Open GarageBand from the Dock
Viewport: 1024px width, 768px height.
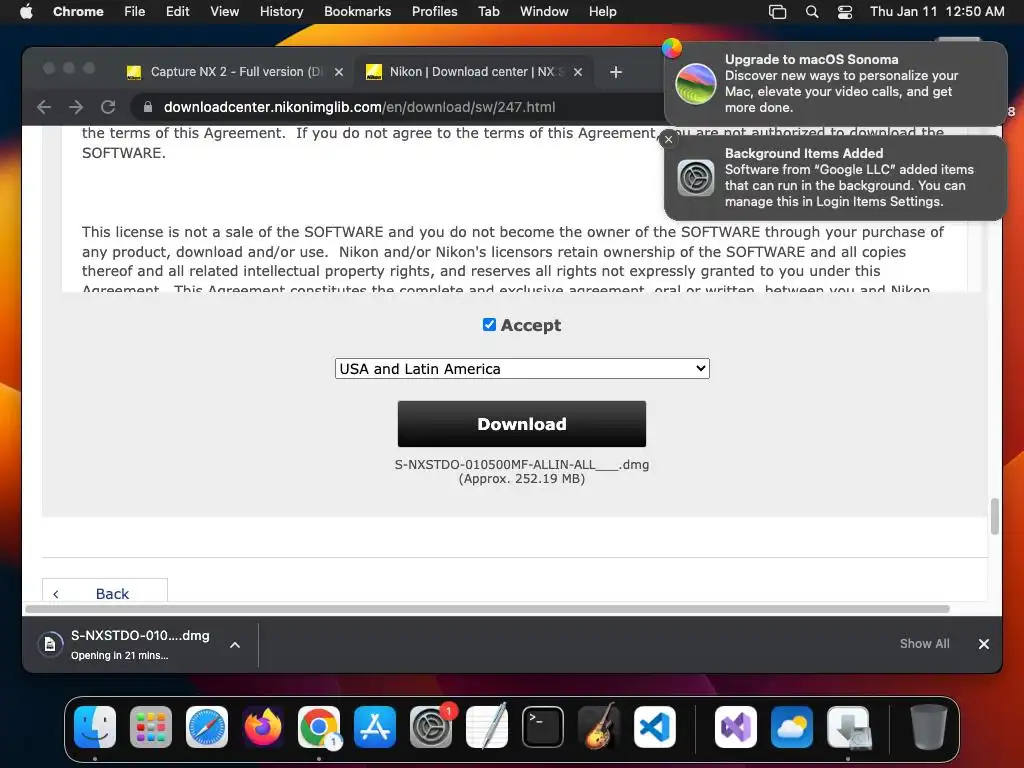point(599,727)
